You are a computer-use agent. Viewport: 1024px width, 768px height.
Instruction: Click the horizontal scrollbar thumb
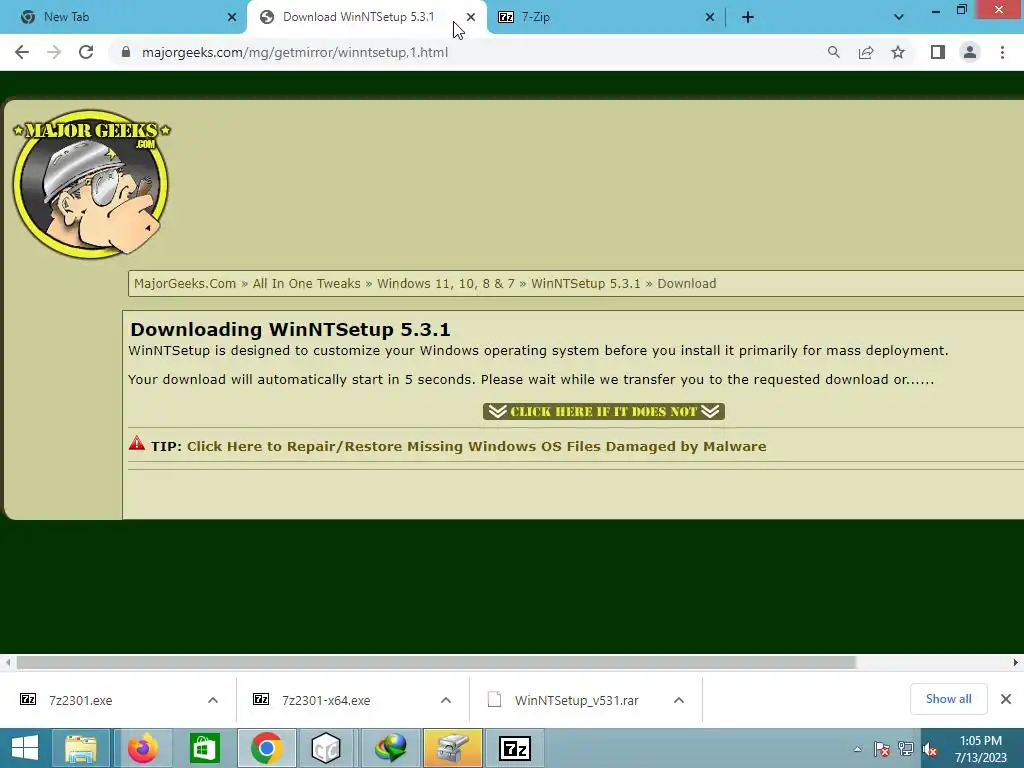436,662
